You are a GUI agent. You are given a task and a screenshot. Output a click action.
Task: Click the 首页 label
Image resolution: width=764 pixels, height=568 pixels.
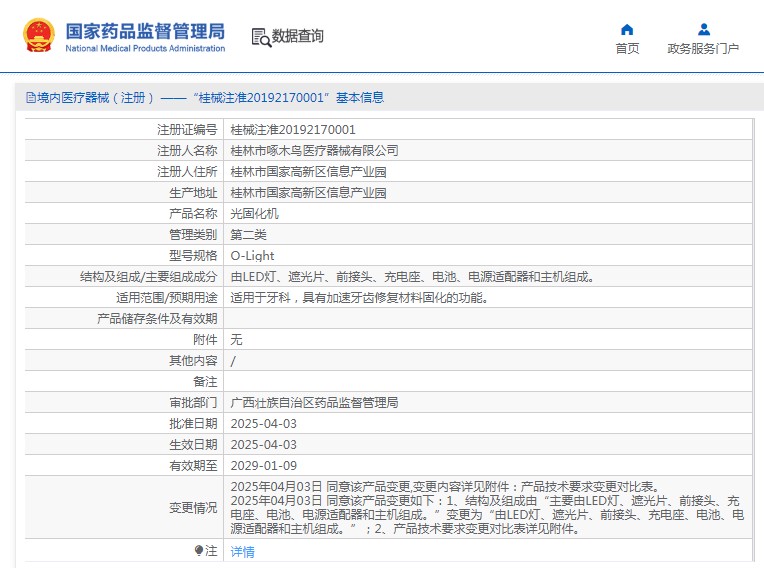tap(627, 48)
